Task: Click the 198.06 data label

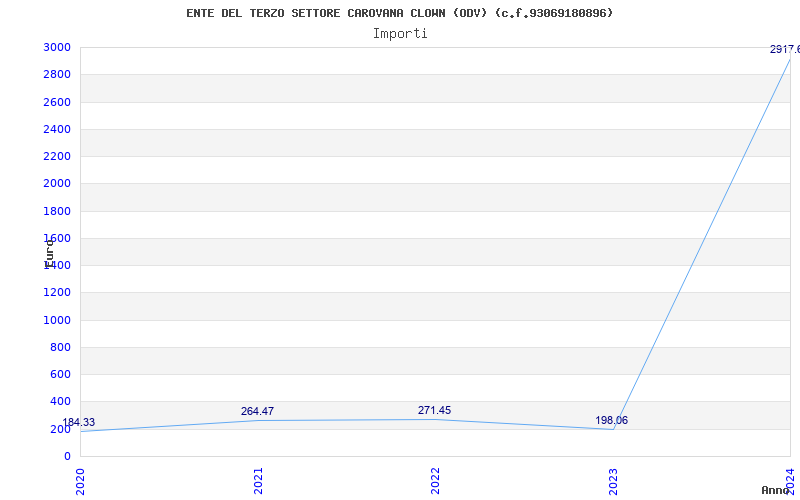Action: [611, 420]
